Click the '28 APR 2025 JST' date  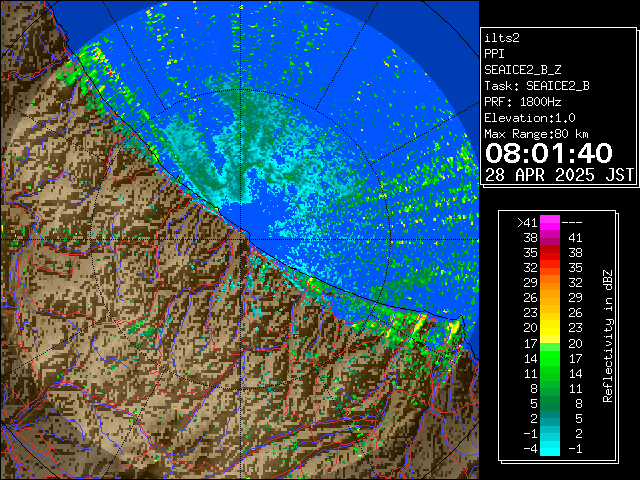(x=560, y=175)
